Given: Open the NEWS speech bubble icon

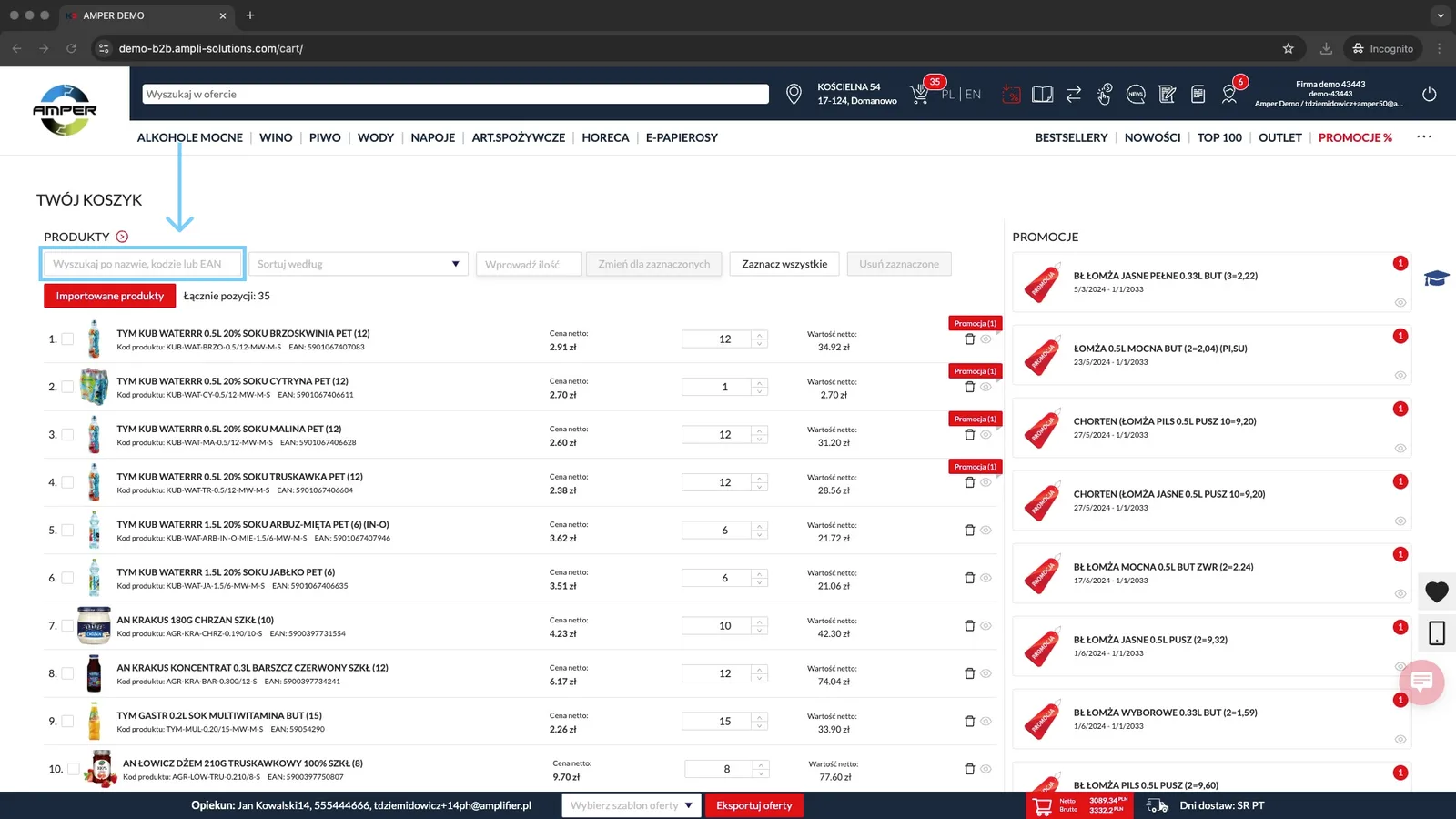Looking at the screenshot, I should (1136, 94).
